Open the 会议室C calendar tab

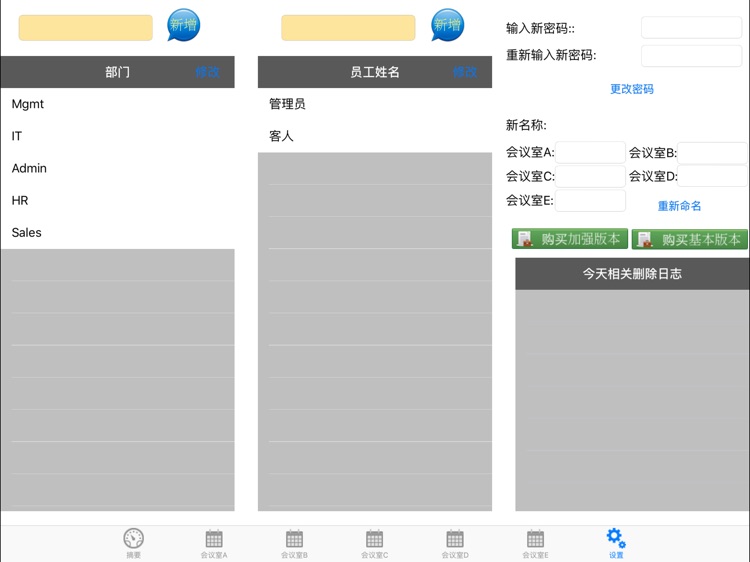coord(375,544)
